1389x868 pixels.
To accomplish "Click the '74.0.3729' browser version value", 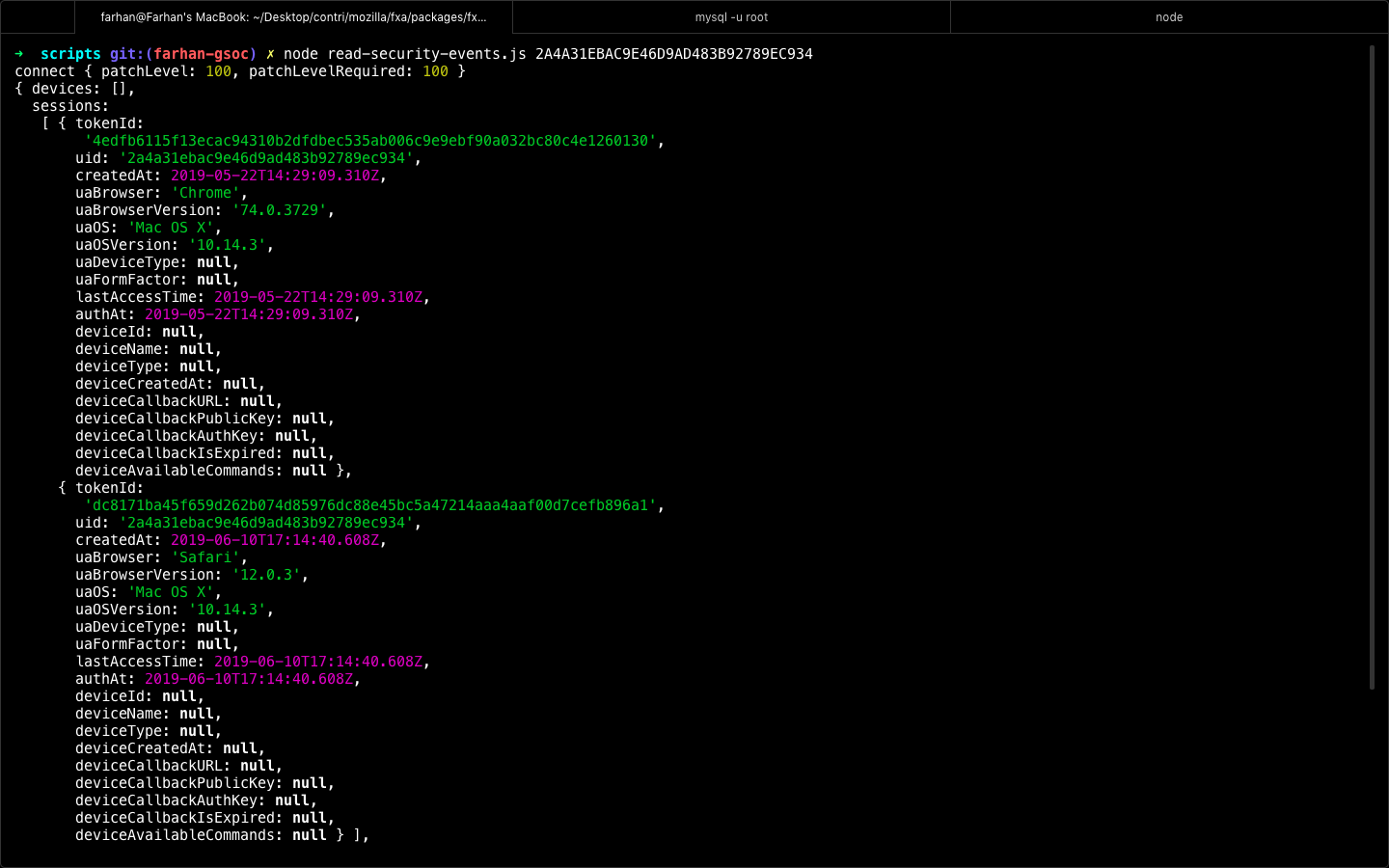I will coord(279,210).
